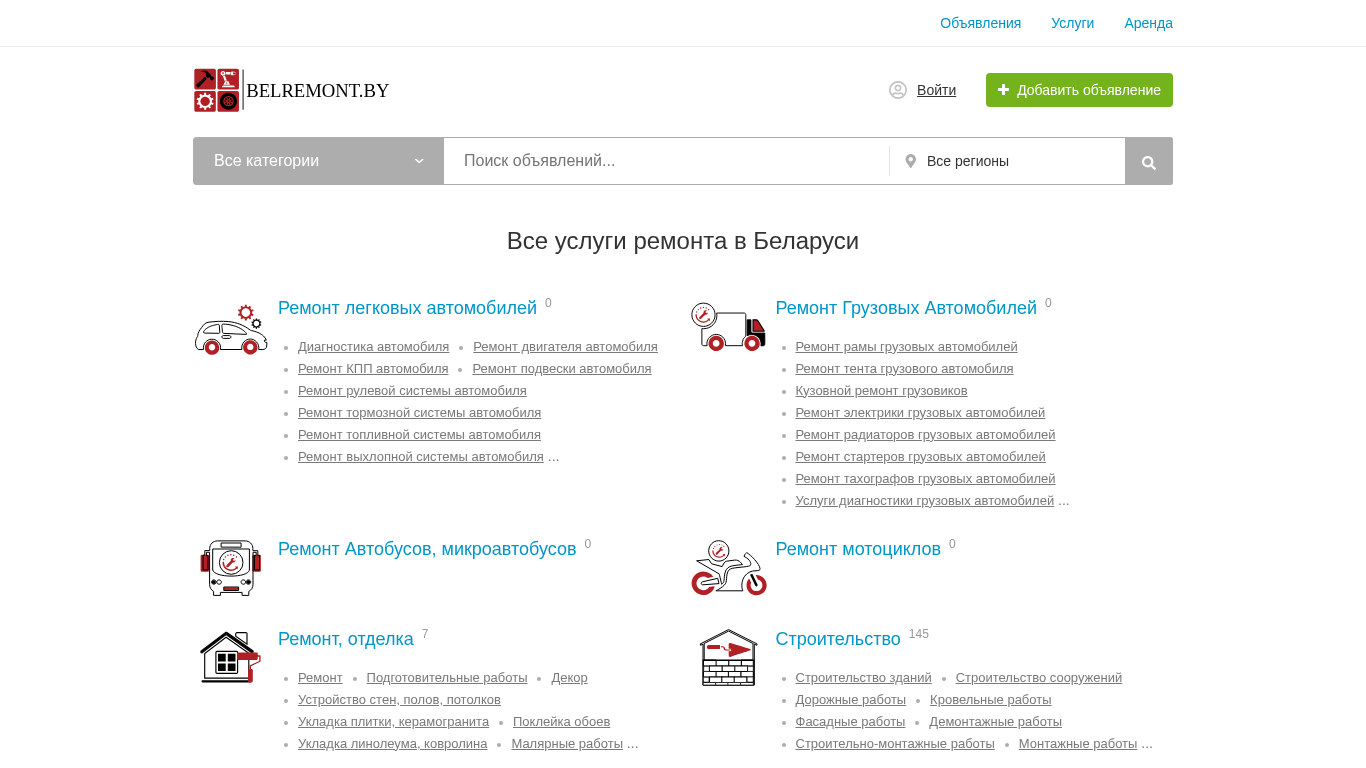Select the 'Аренда' menu item
Screen dimensions: 1366x768
1148,23
